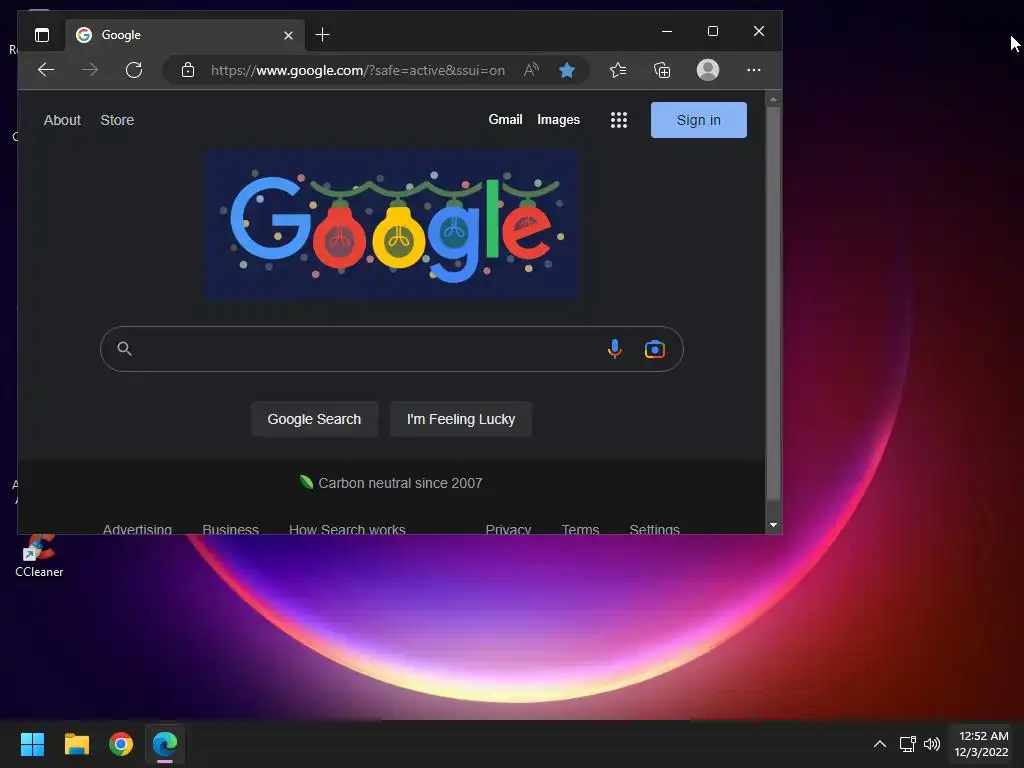Open the network status tray icon
Viewport: 1024px width, 768px height.
coord(907,744)
